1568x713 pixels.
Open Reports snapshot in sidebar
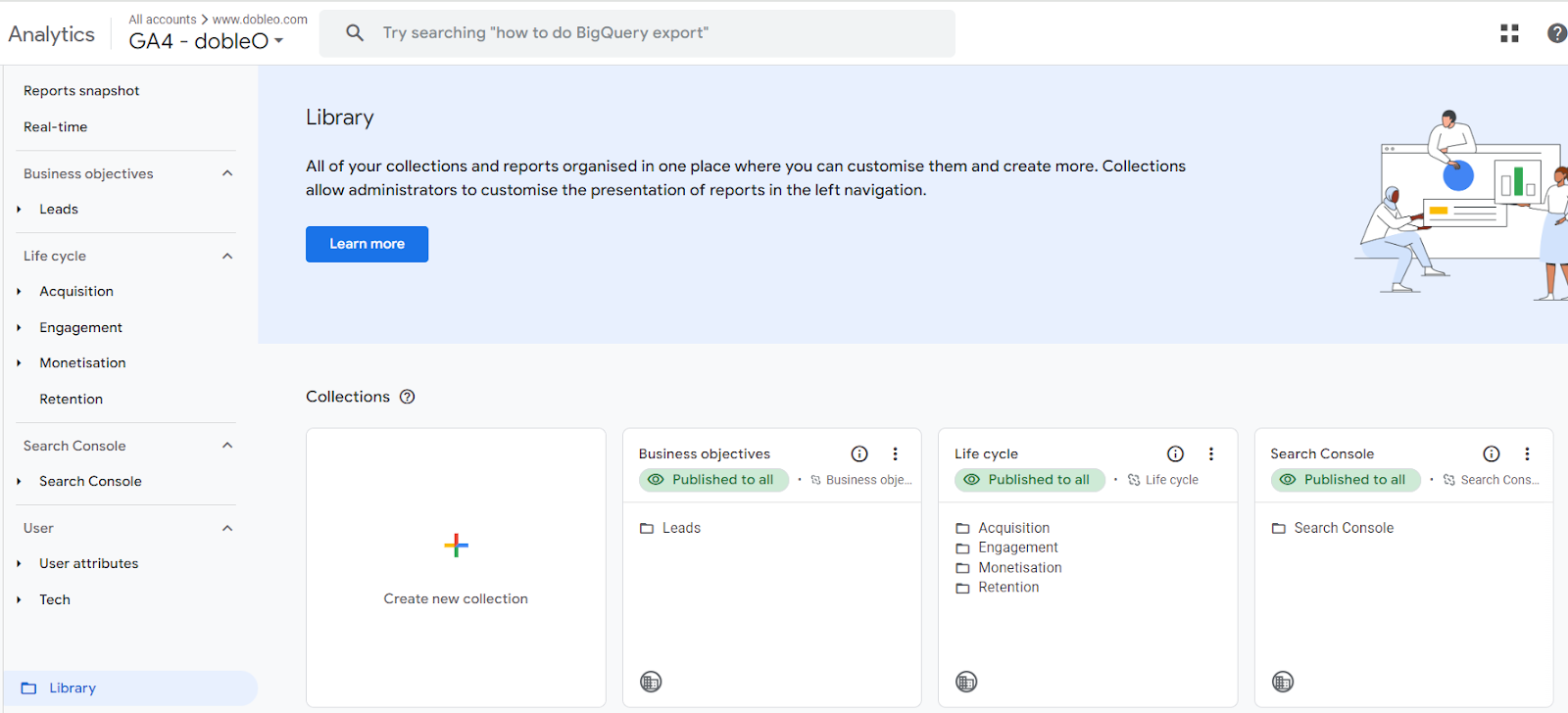pyautogui.click(x=81, y=91)
